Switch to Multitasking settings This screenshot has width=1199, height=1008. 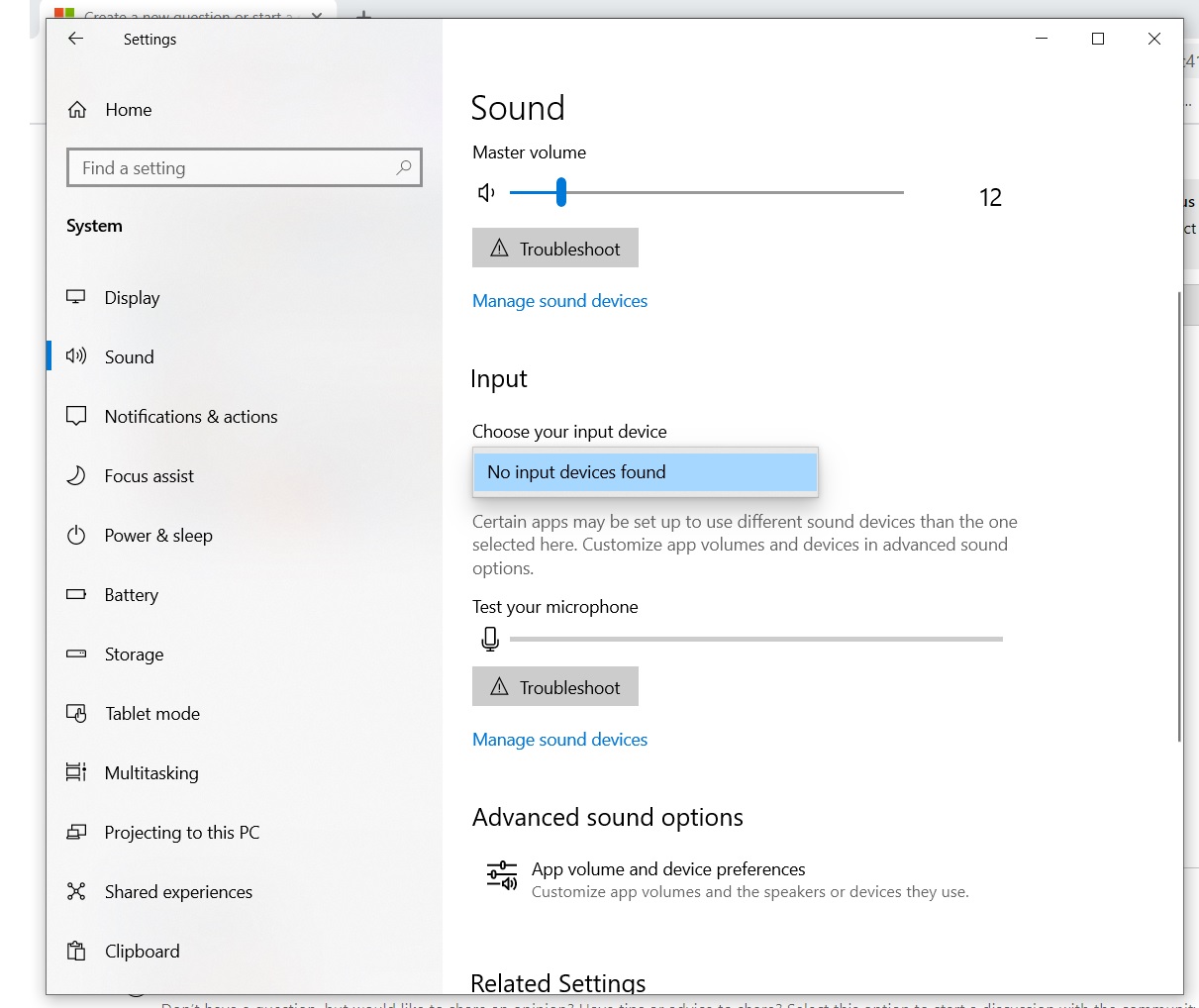(151, 772)
